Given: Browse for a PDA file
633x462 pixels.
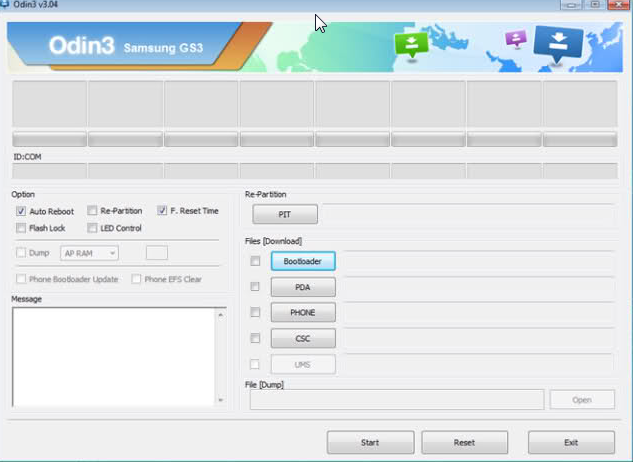Looking at the screenshot, I should 303,287.
